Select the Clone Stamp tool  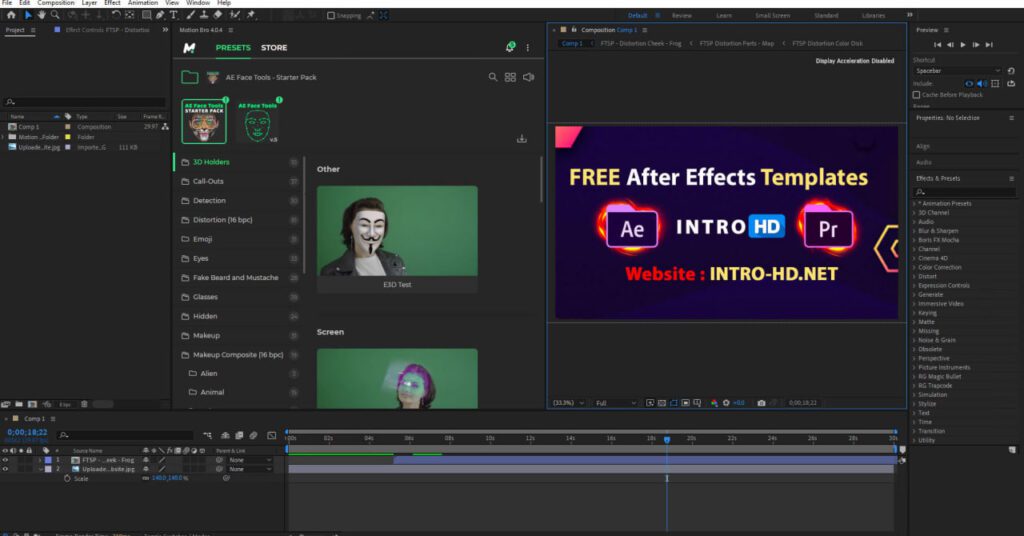pos(204,14)
